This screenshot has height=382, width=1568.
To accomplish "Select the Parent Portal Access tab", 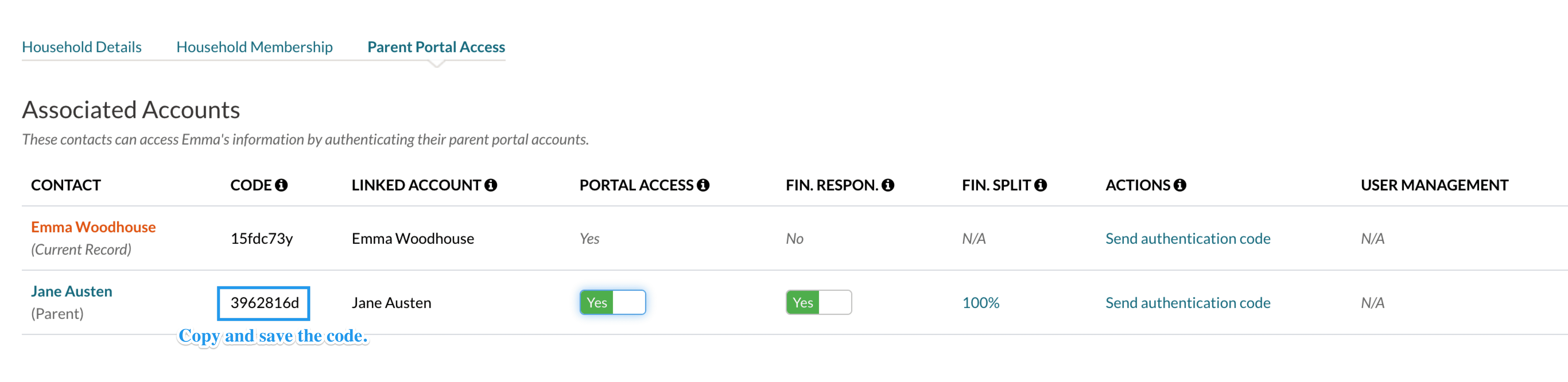I will click(x=436, y=47).
